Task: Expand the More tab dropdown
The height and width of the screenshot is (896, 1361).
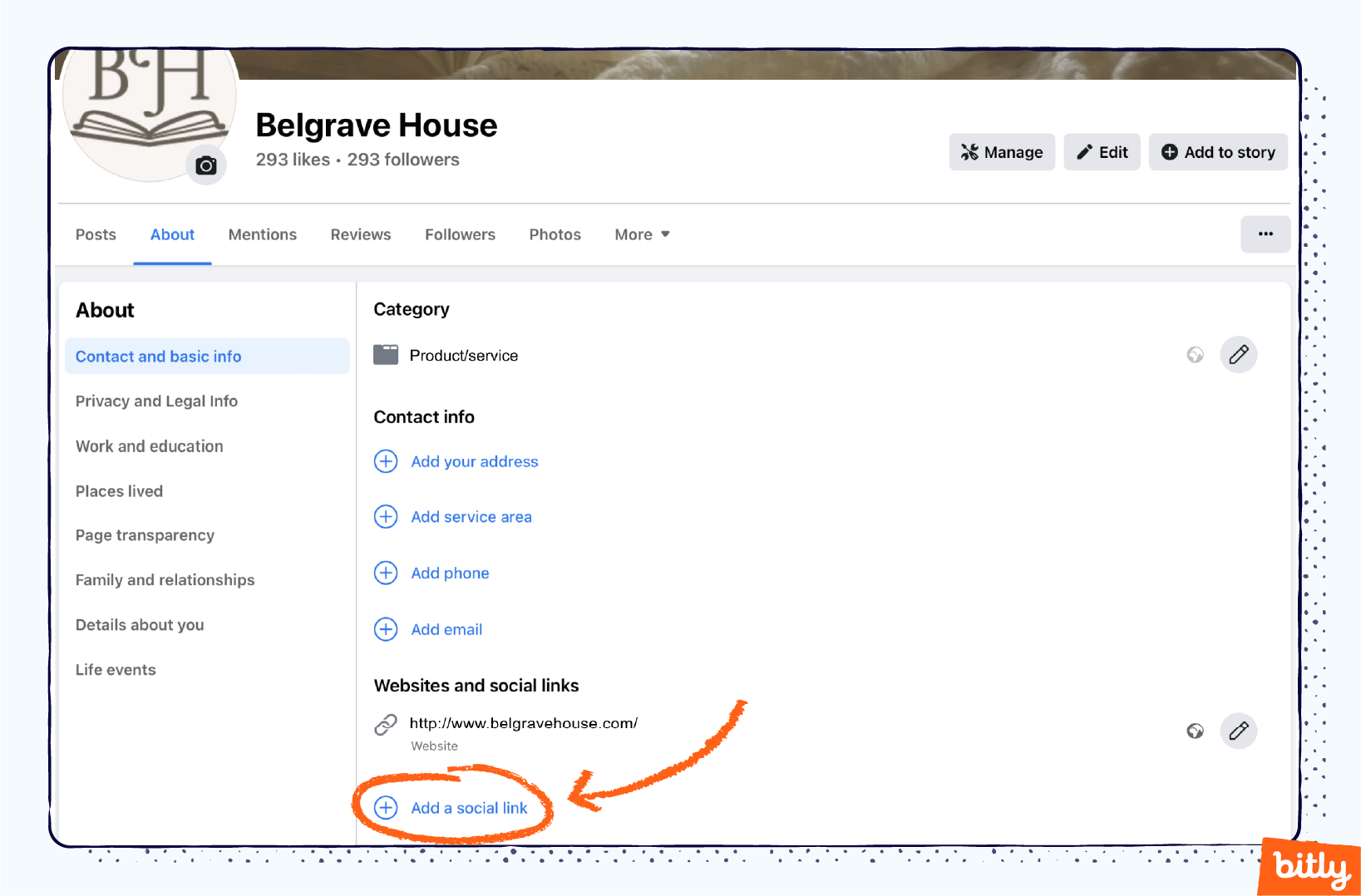Action: click(642, 234)
